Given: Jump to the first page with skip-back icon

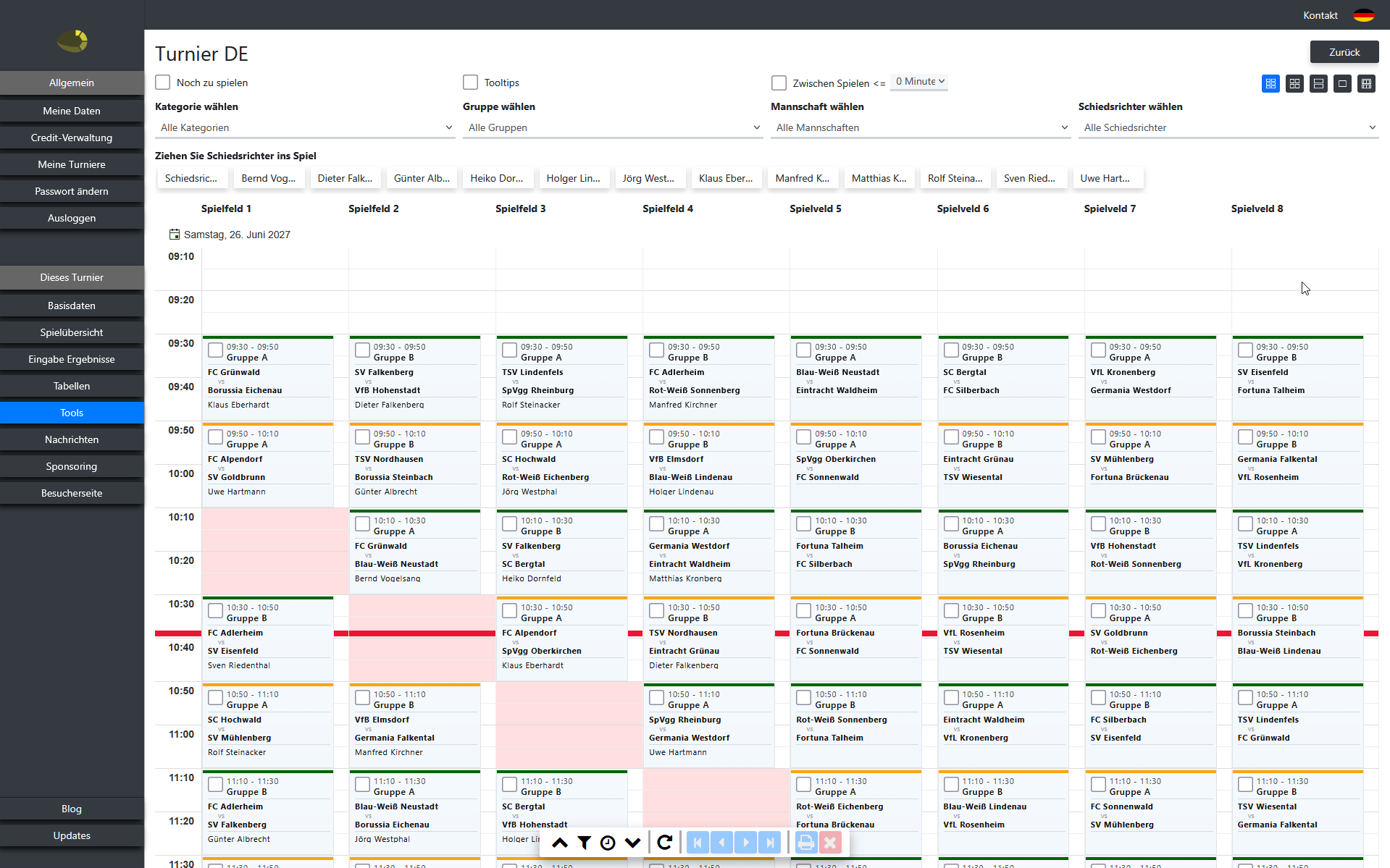Looking at the screenshot, I should click(x=698, y=843).
